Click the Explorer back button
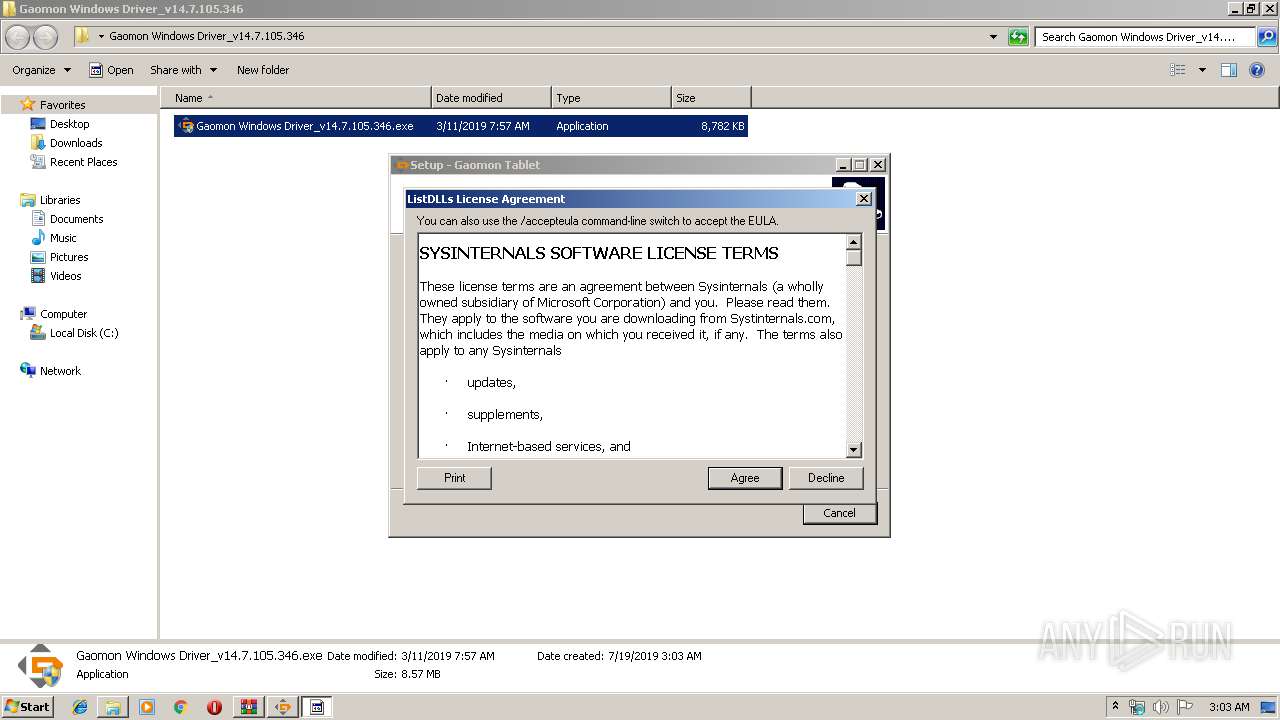This screenshot has height=720, width=1280. 18,37
